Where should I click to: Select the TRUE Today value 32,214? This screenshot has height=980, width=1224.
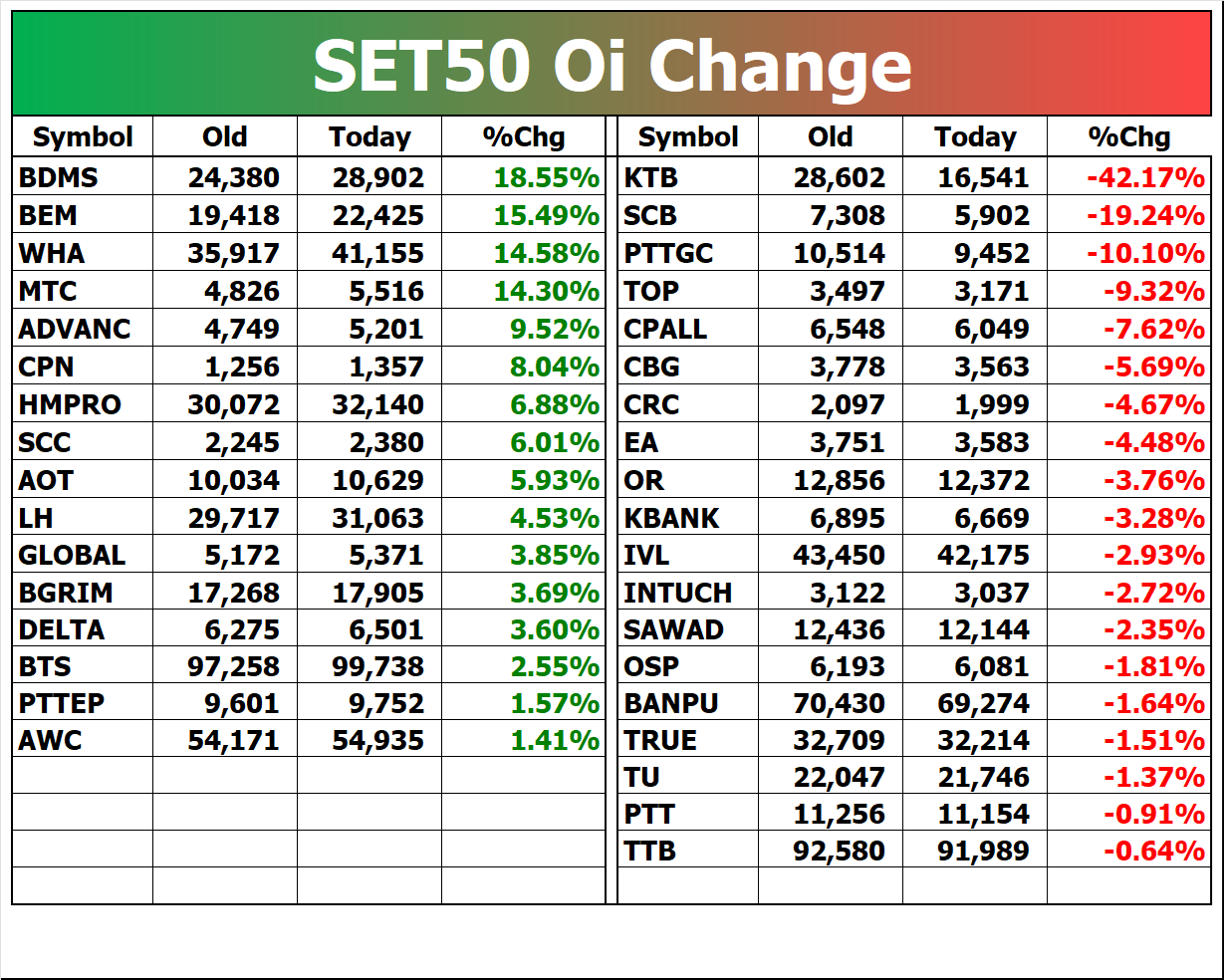click(975, 740)
